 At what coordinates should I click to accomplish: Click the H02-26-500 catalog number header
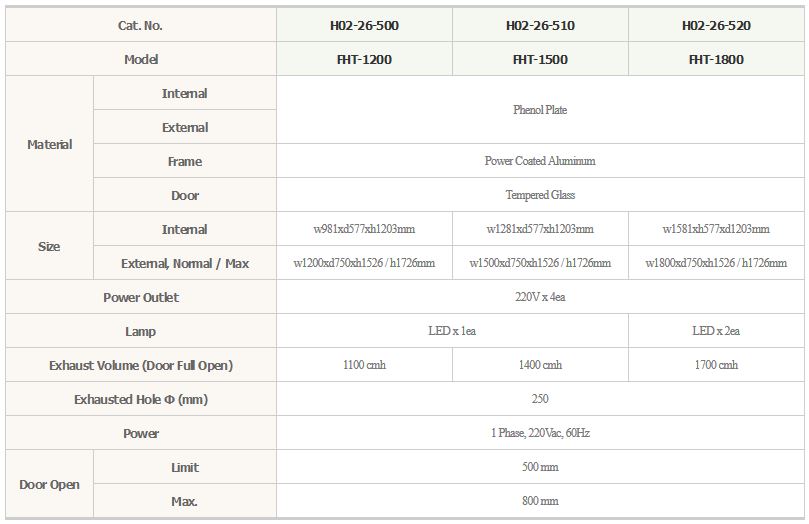(x=364, y=25)
